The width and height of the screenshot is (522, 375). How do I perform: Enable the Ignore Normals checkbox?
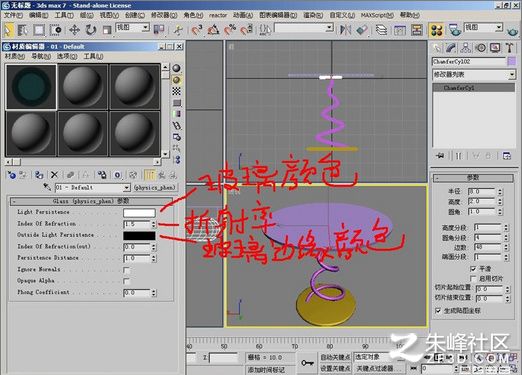[x=126, y=270]
